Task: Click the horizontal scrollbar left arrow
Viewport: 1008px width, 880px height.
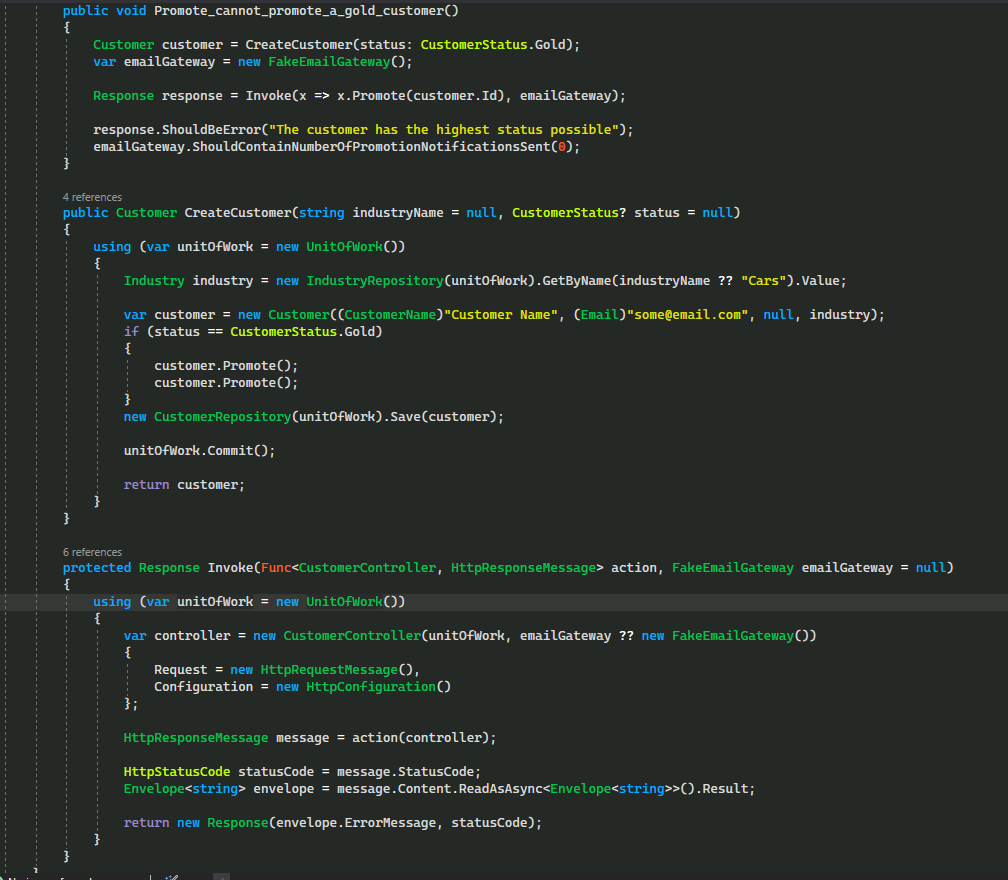Action: [221, 876]
